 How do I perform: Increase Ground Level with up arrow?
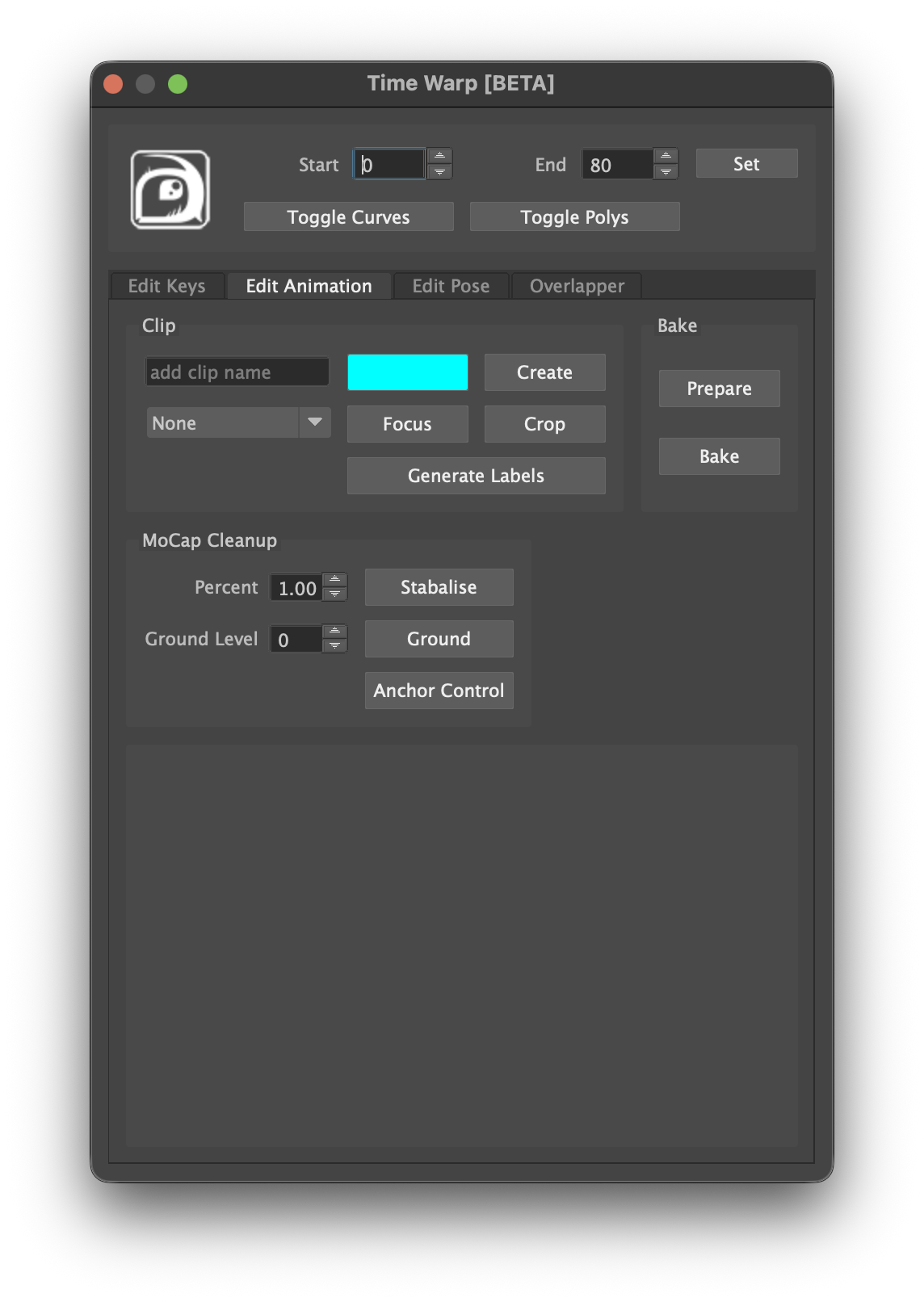[x=334, y=632]
